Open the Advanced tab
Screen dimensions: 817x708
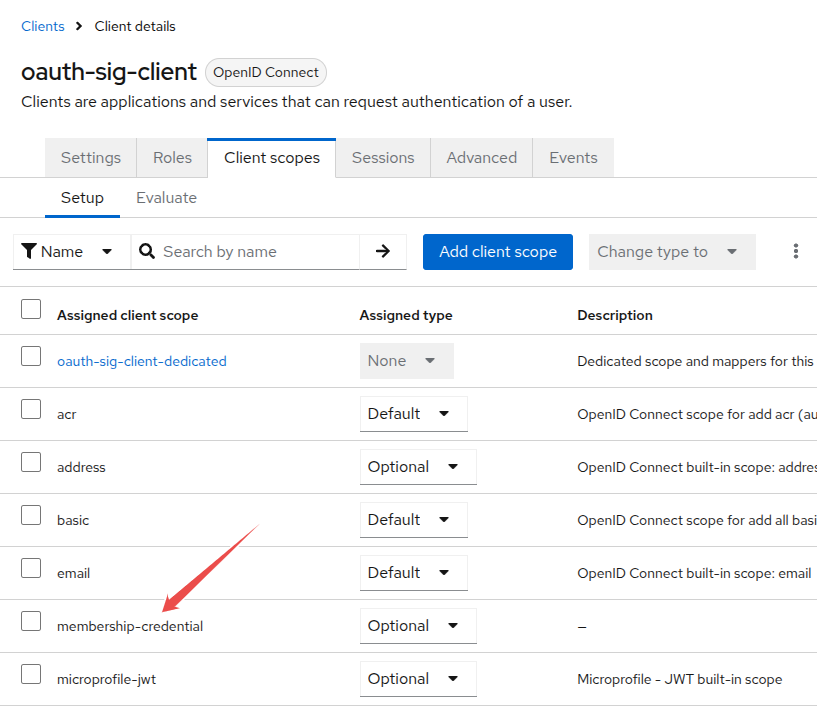[x=481, y=157]
